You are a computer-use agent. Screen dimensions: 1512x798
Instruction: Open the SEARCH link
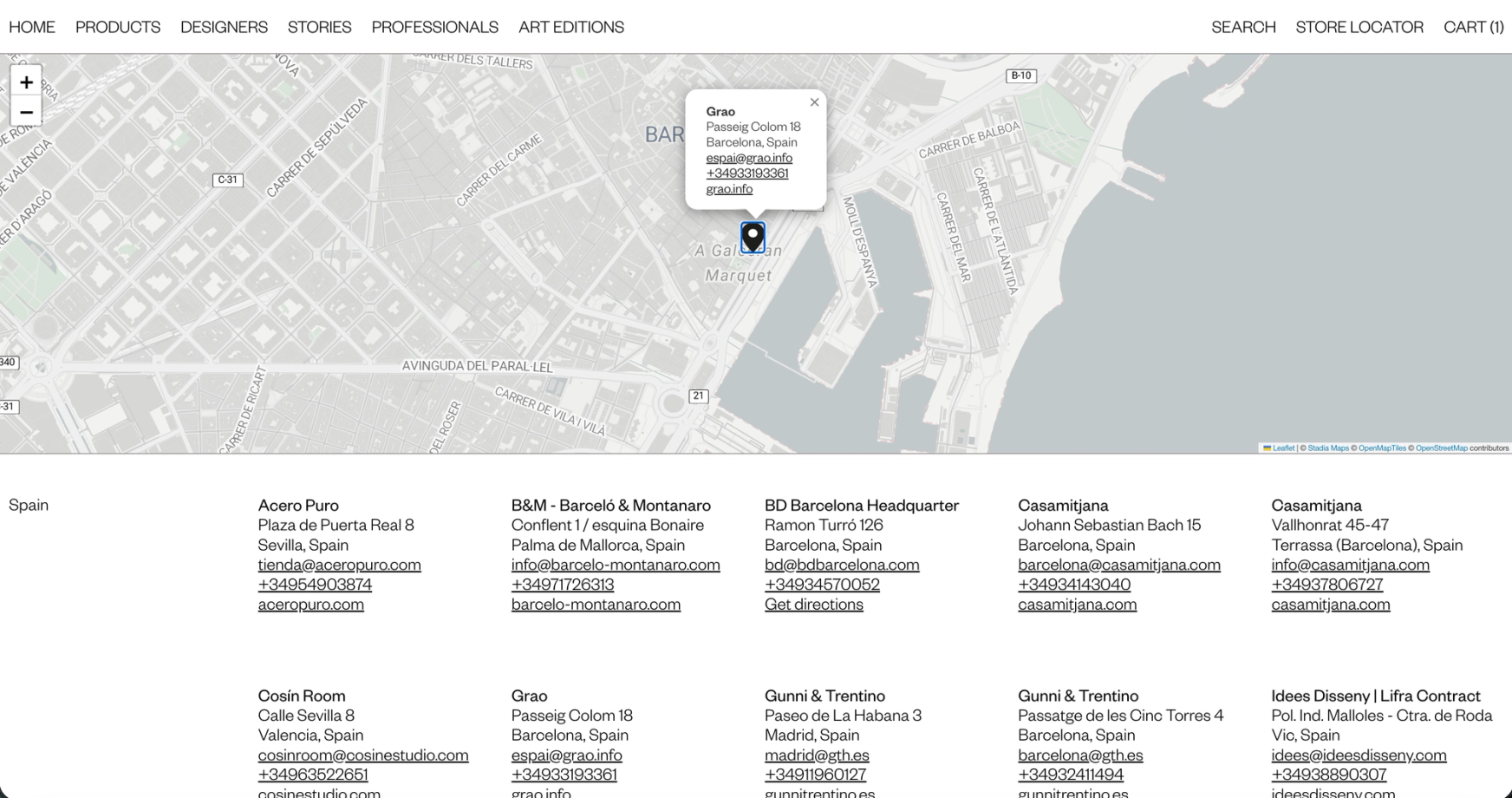click(1243, 27)
